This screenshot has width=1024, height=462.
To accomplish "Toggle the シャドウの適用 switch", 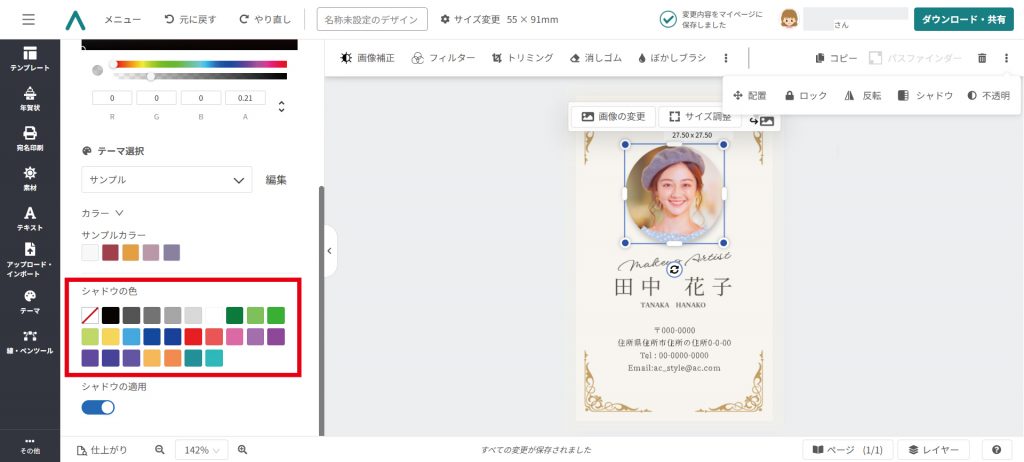I will click(x=98, y=407).
